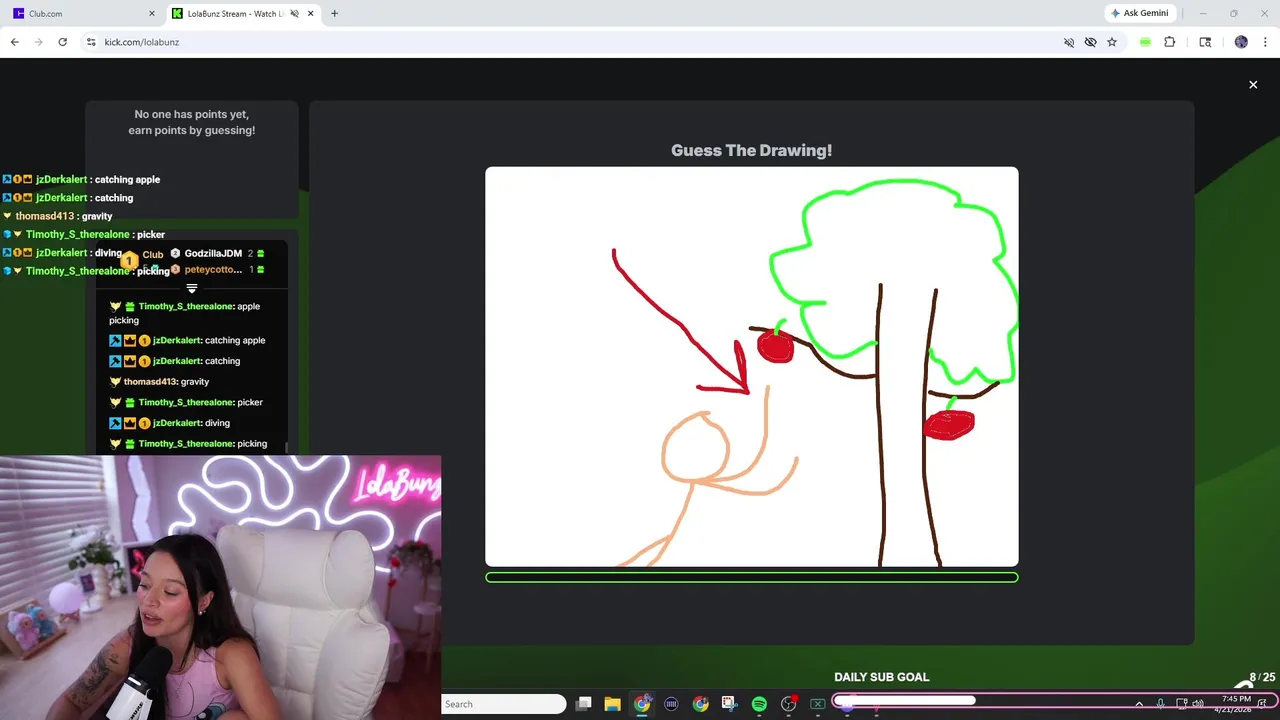Switch to the Club.com browser tab
Image resolution: width=1280 pixels, height=720 pixels.
coord(82,14)
